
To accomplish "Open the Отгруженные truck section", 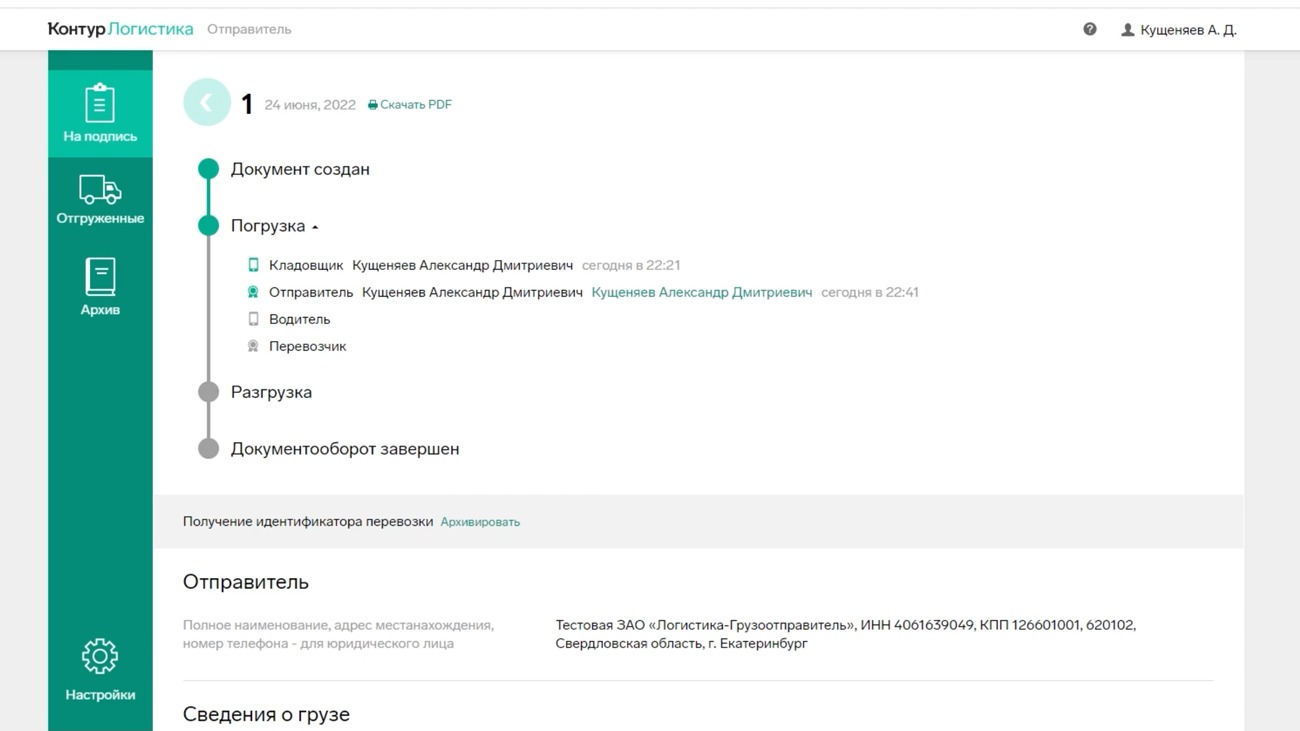I will [x=100, y=199].
